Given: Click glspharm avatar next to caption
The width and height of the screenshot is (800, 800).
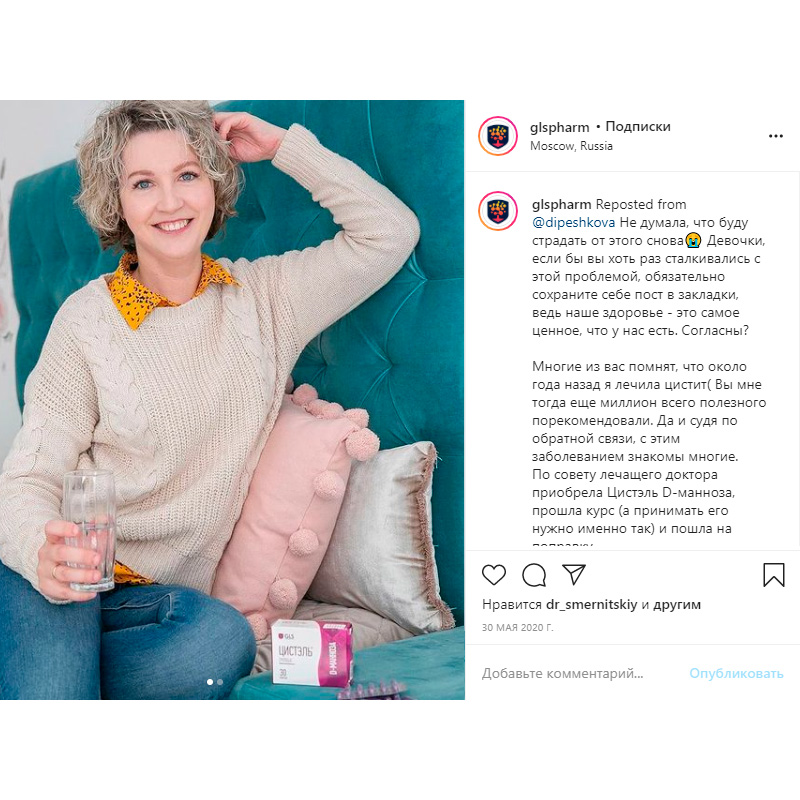Looking at the screenshot, I should [x=498, y=211].
